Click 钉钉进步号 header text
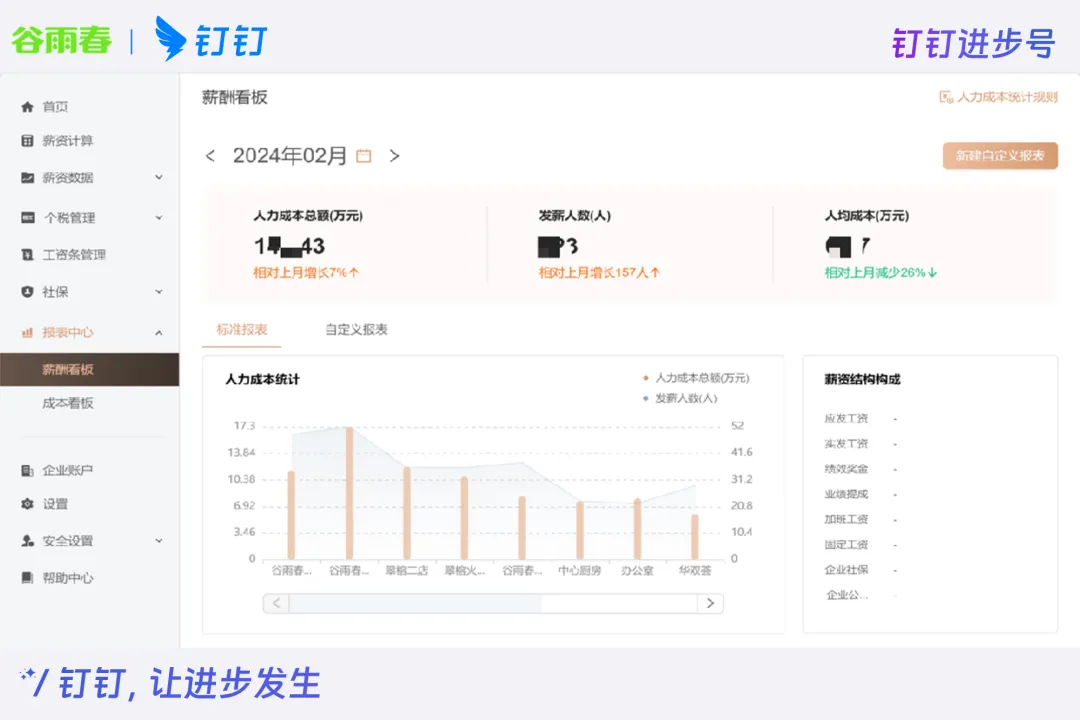Screen dimensions: 1080x720 tap(974, 43)
